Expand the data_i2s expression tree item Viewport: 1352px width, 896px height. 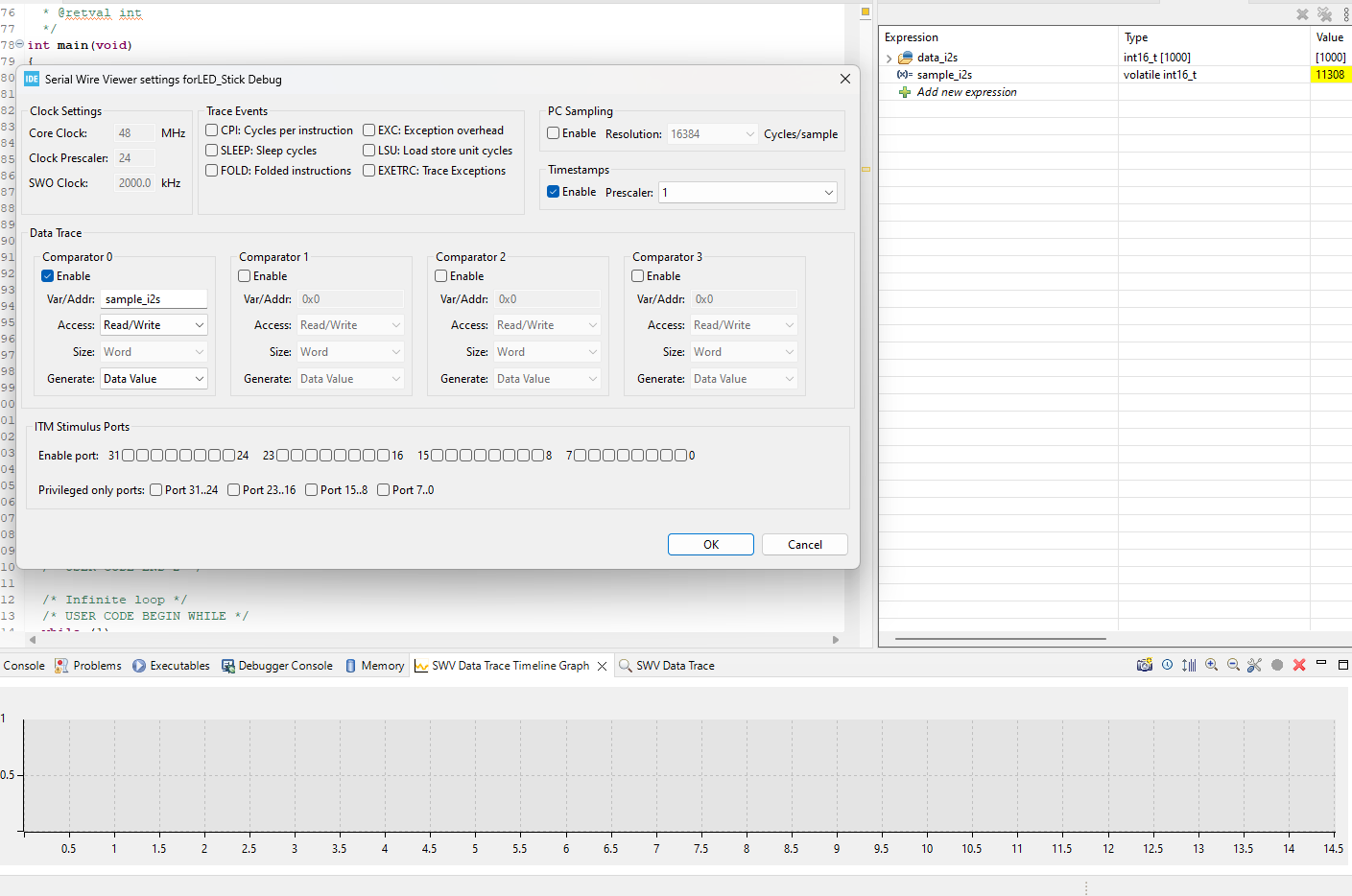888,57
